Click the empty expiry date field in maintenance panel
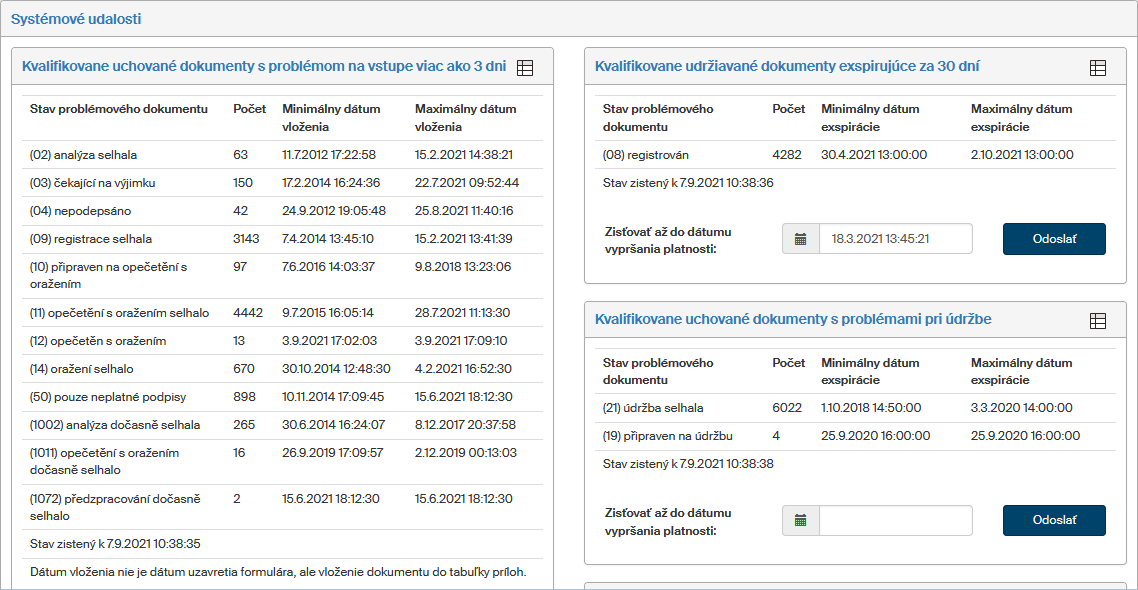 (x=895, y=521)
